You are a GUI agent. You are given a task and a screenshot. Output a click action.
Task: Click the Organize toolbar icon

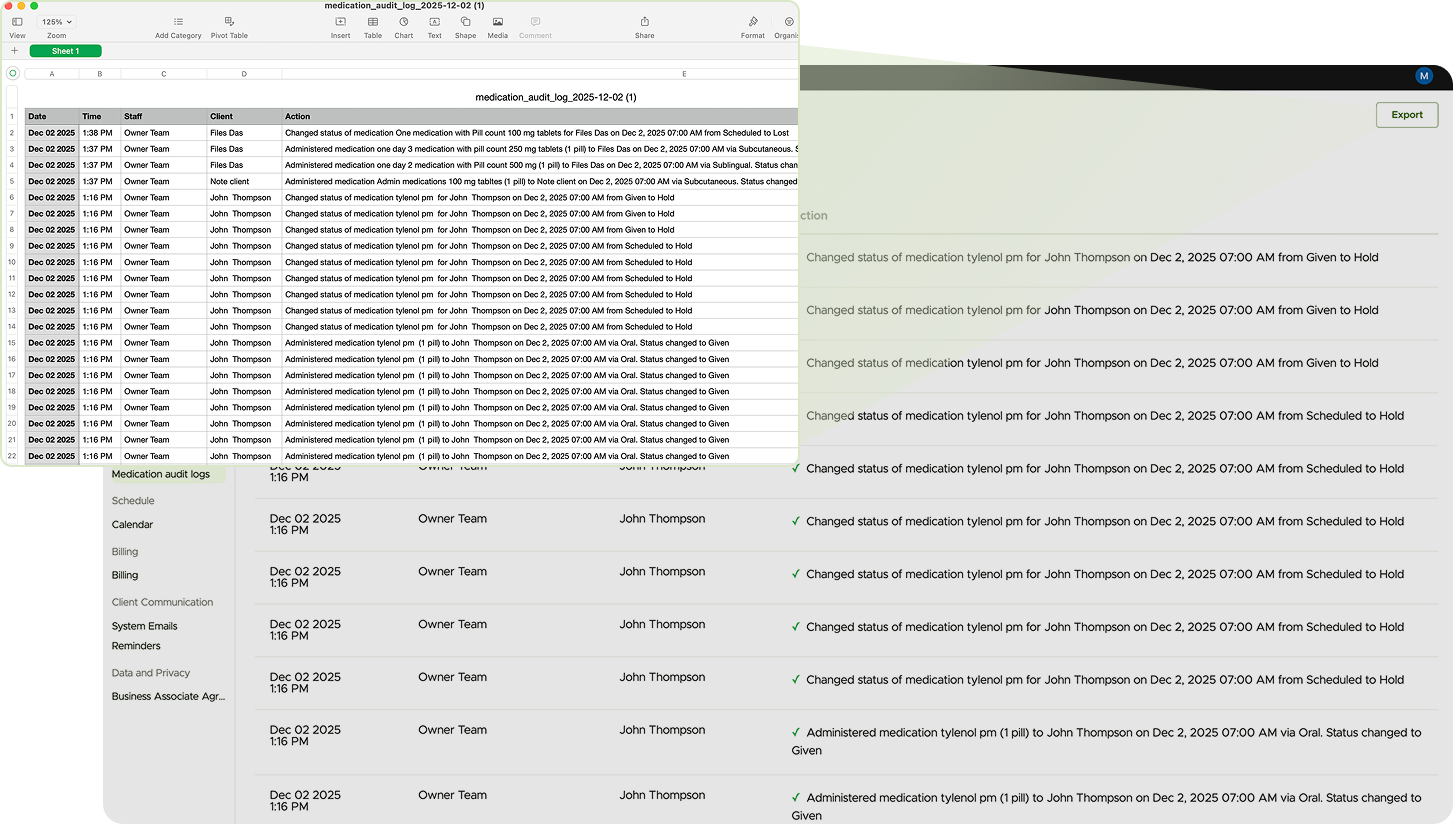click(788, 22)
